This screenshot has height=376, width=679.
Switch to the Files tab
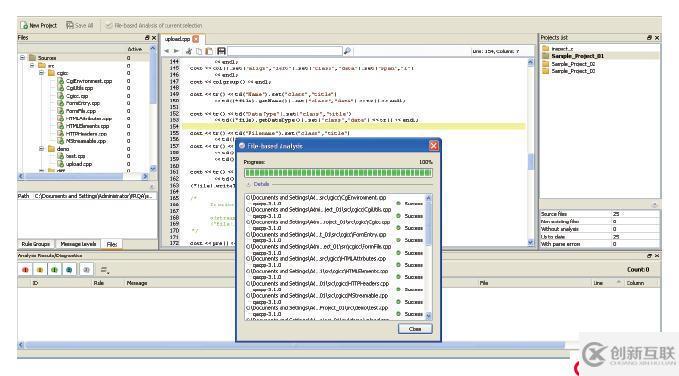(x=112, y=244)
